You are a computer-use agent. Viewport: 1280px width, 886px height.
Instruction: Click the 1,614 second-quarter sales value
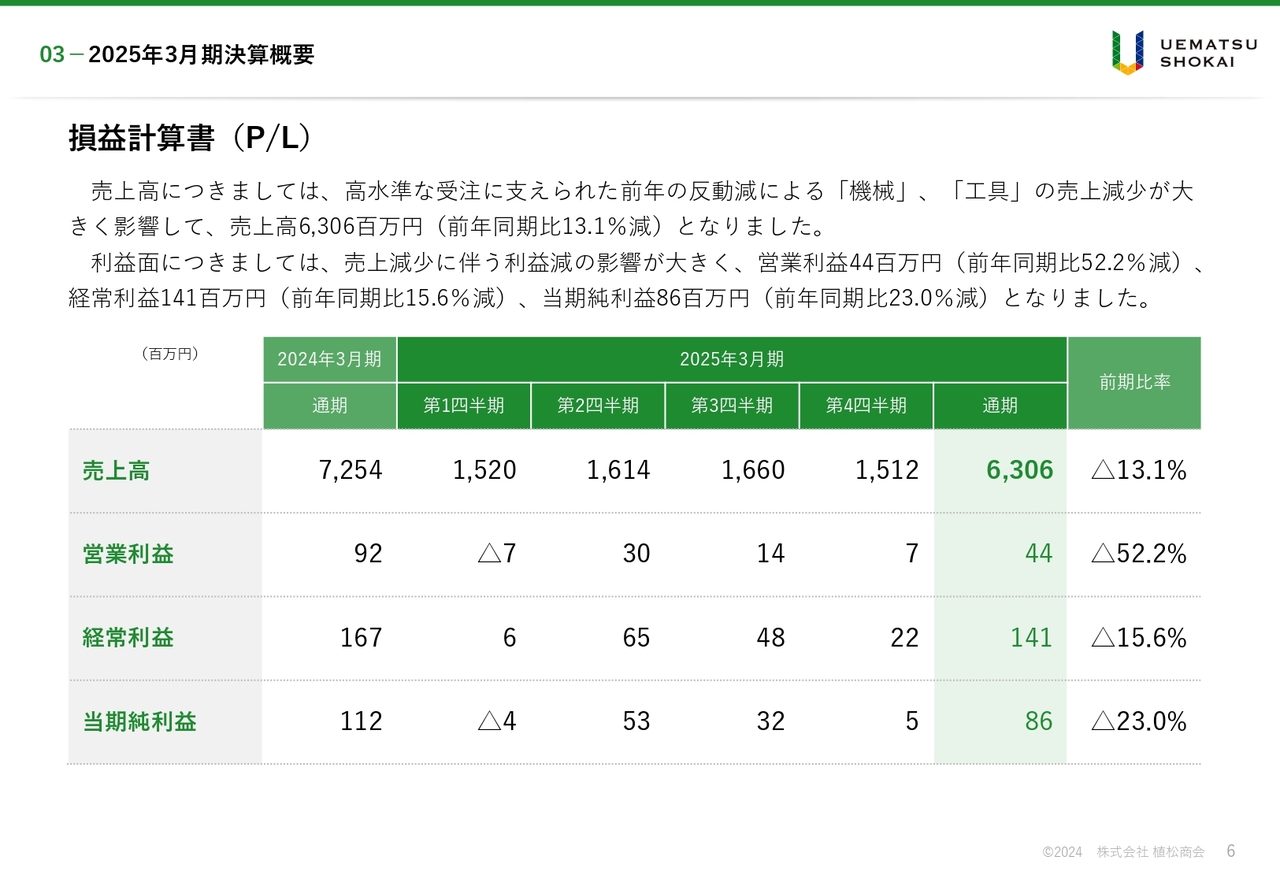tap(619, 471)
